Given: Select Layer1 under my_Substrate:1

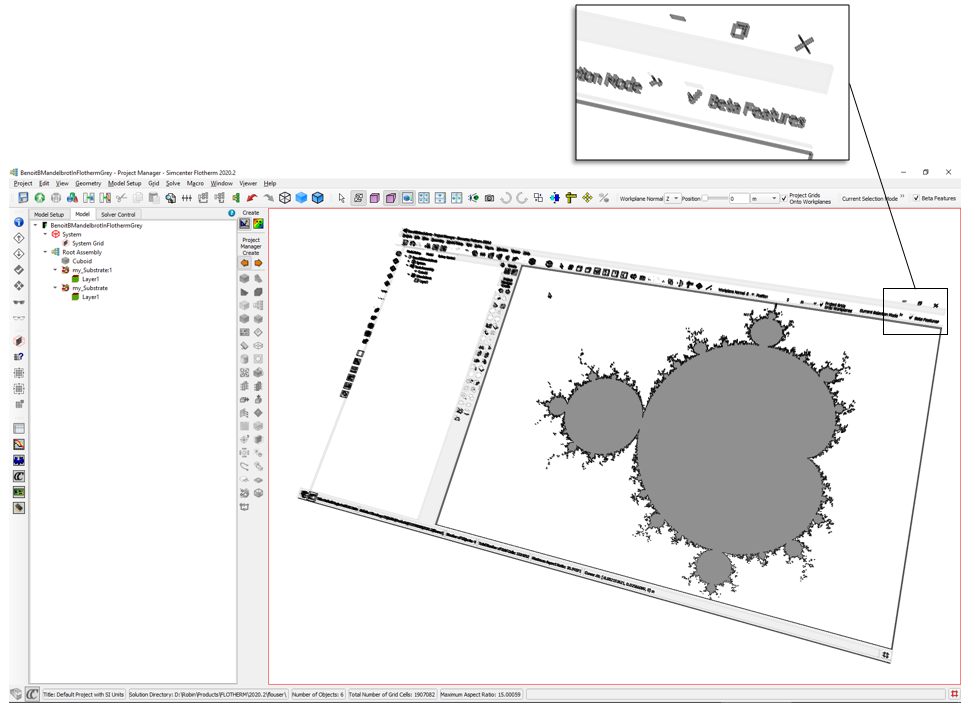Looking at the screenshot, I should point(90,279).
